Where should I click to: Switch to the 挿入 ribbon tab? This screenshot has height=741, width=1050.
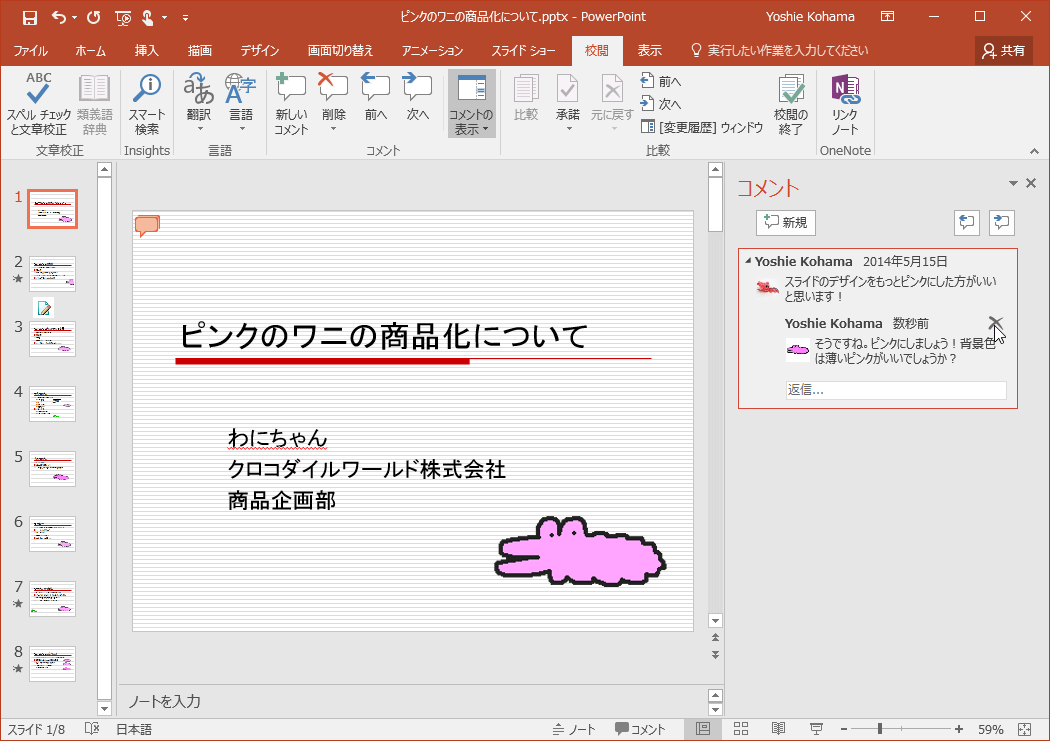(146, 51)
